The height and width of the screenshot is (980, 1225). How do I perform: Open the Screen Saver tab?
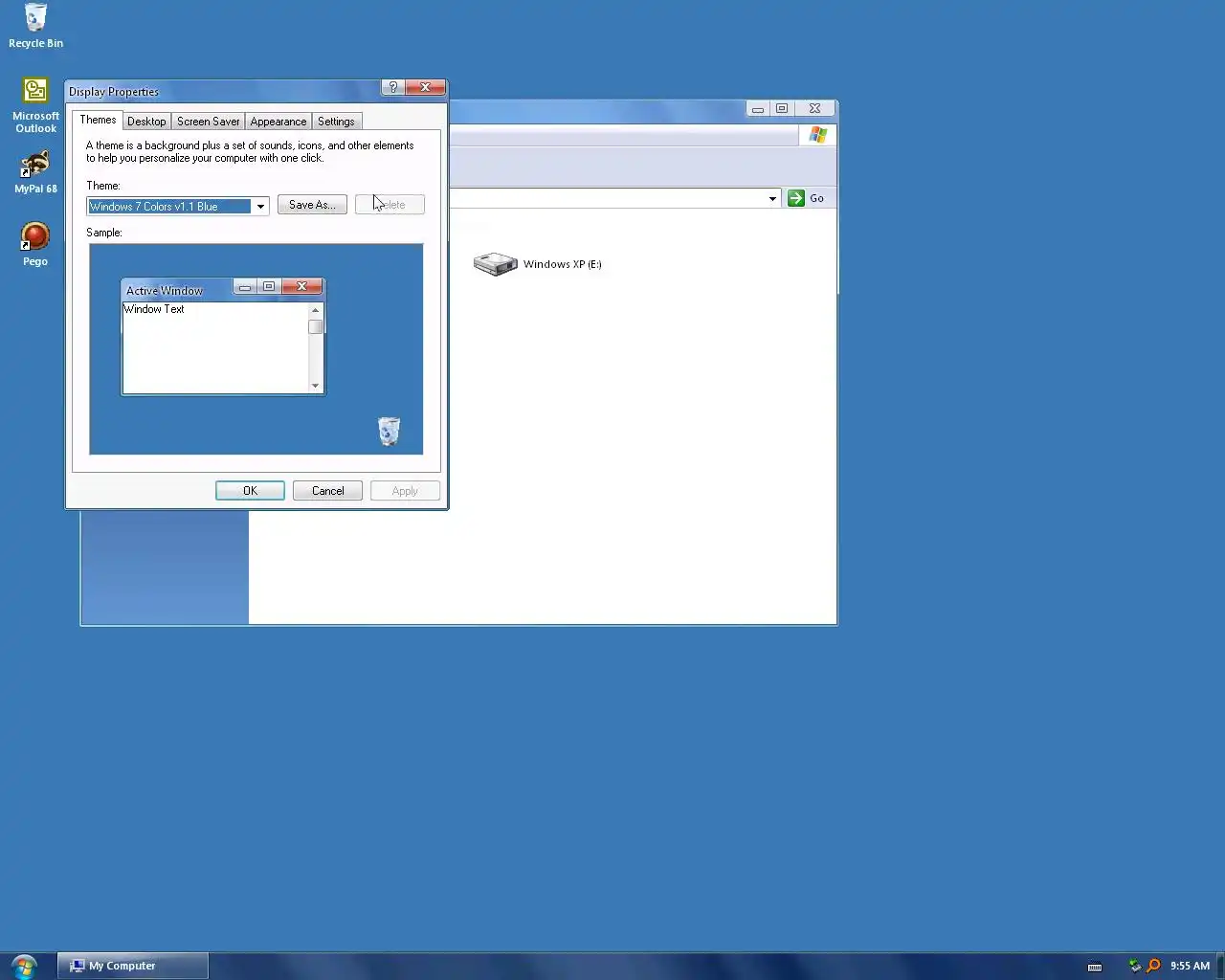pyautogui.click(x=208, y=122)
